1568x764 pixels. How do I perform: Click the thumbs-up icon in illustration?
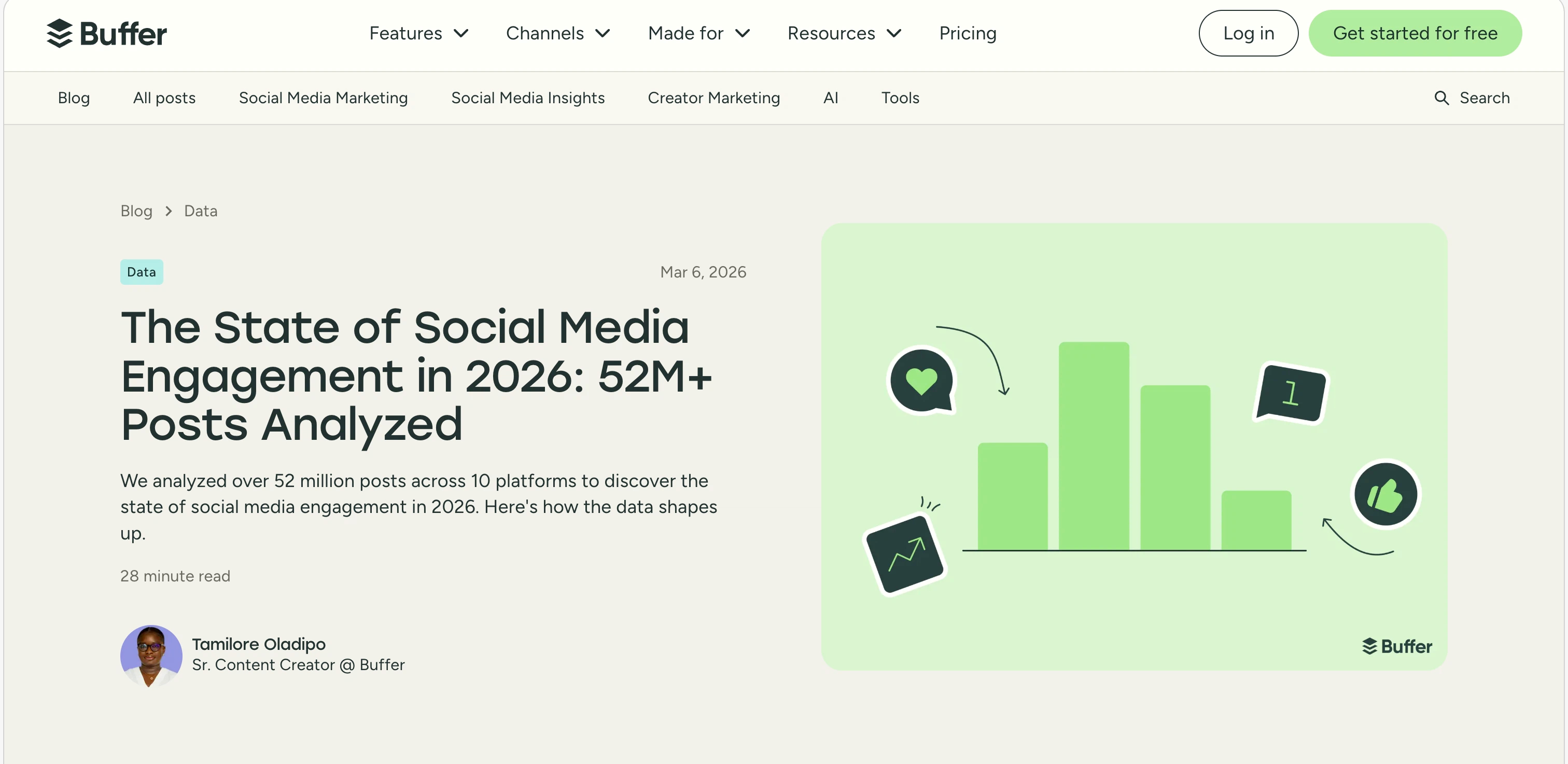[x=1385, y=494]
